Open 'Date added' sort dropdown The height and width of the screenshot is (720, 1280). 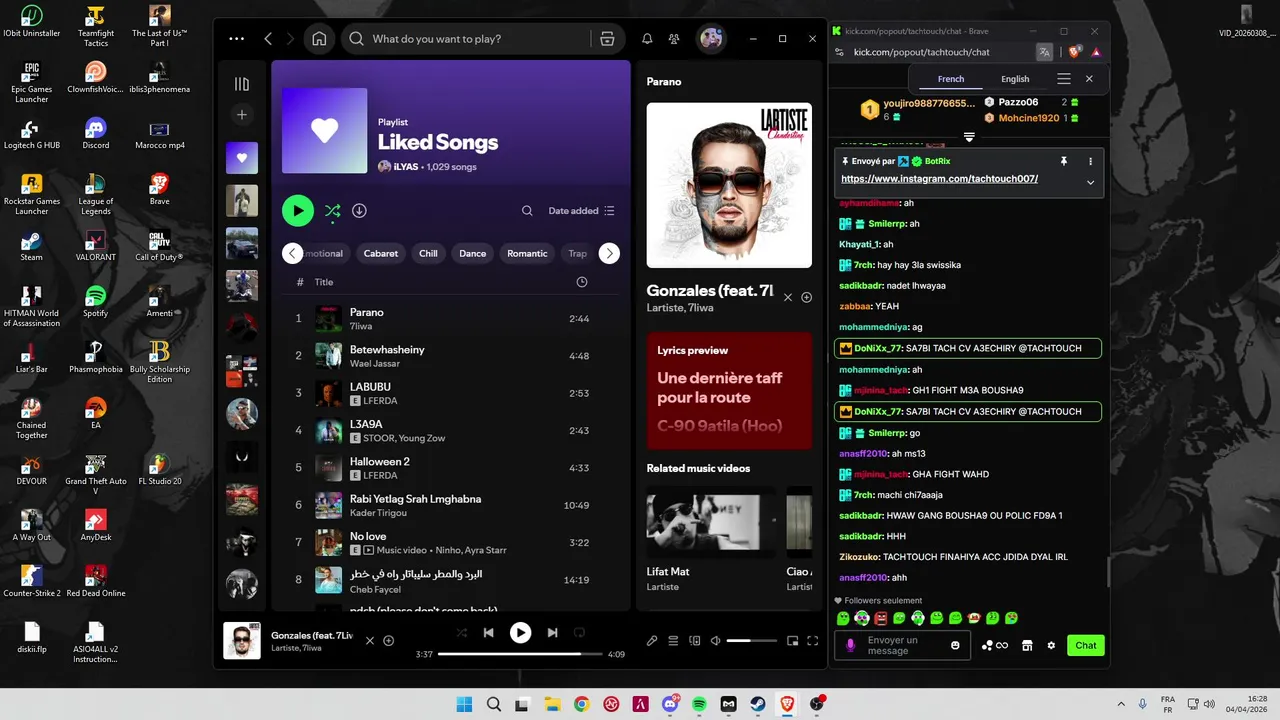click(581, 211)
